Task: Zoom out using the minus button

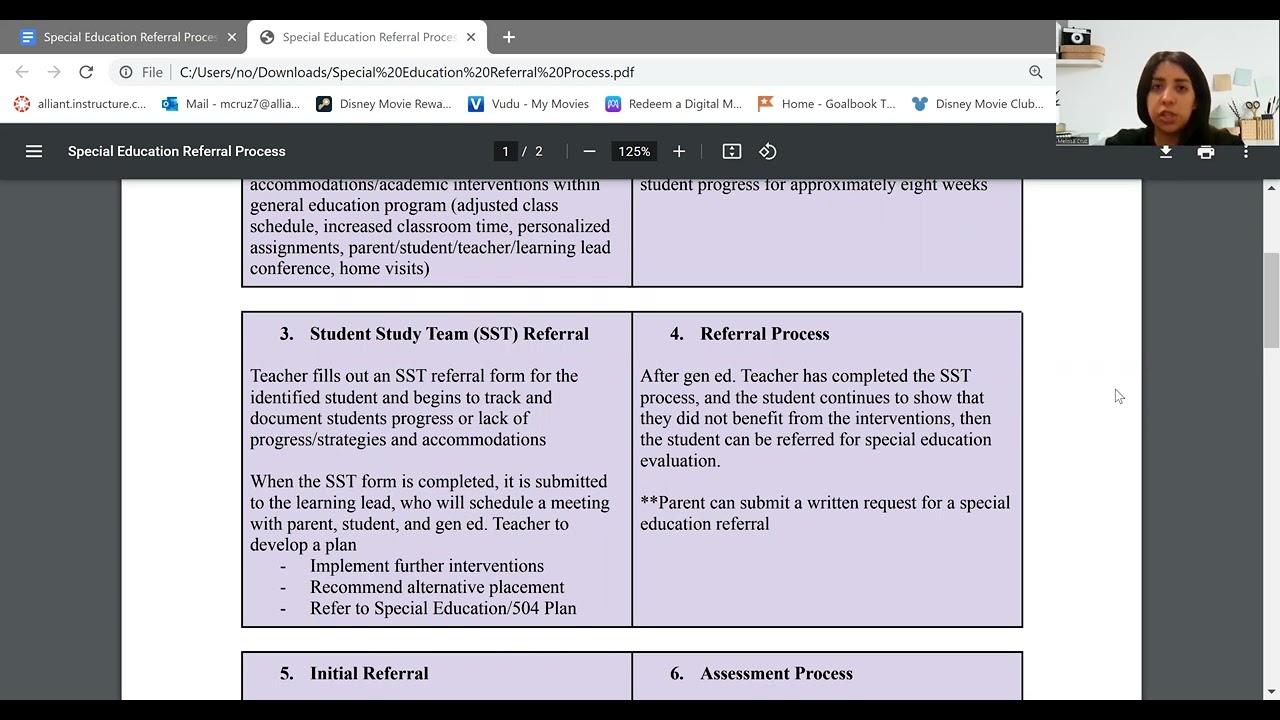Action: click(589, 151)
